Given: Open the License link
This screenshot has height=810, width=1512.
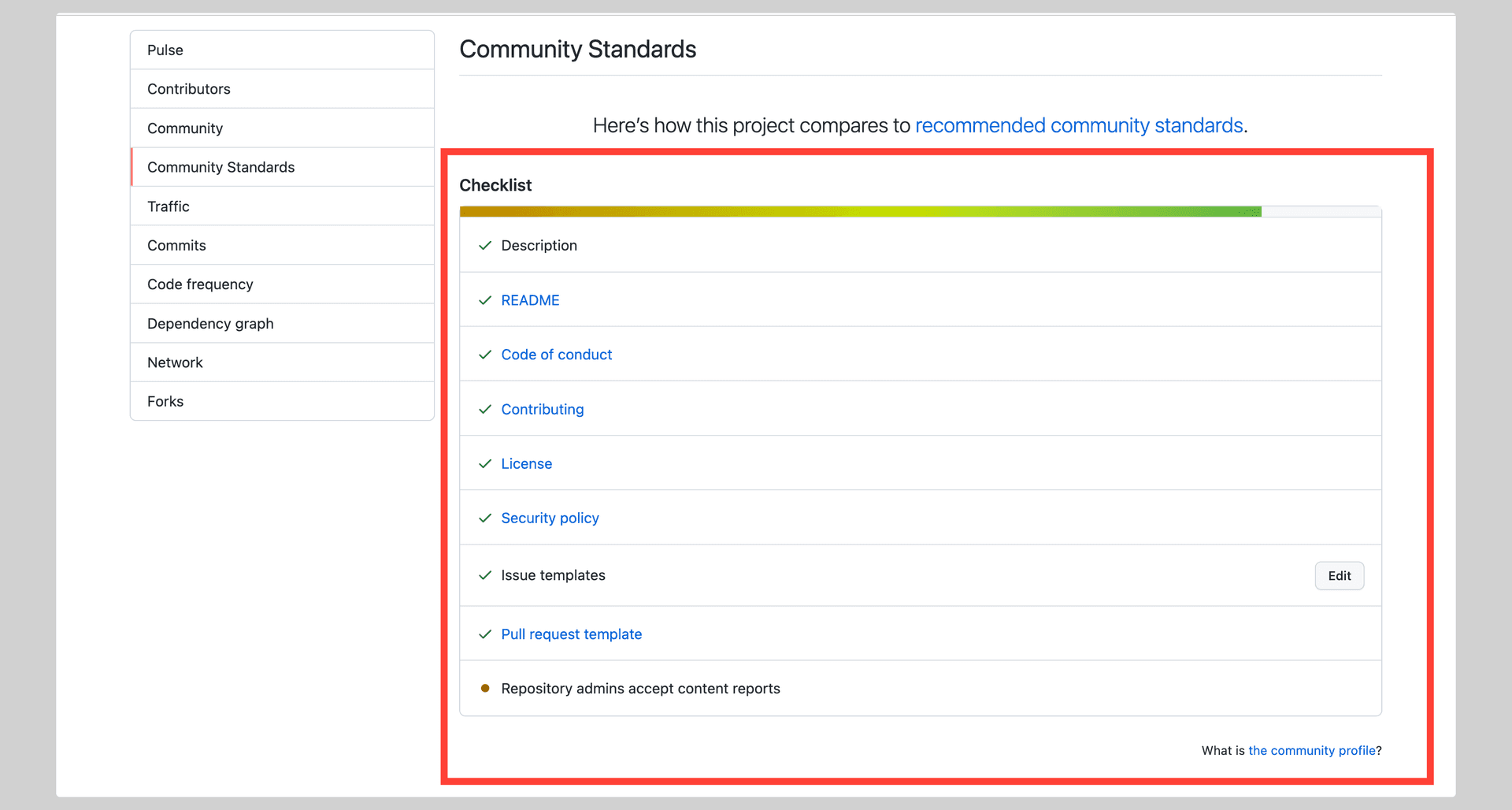Looking at the screenshot, I should click(x=526, y=463).
